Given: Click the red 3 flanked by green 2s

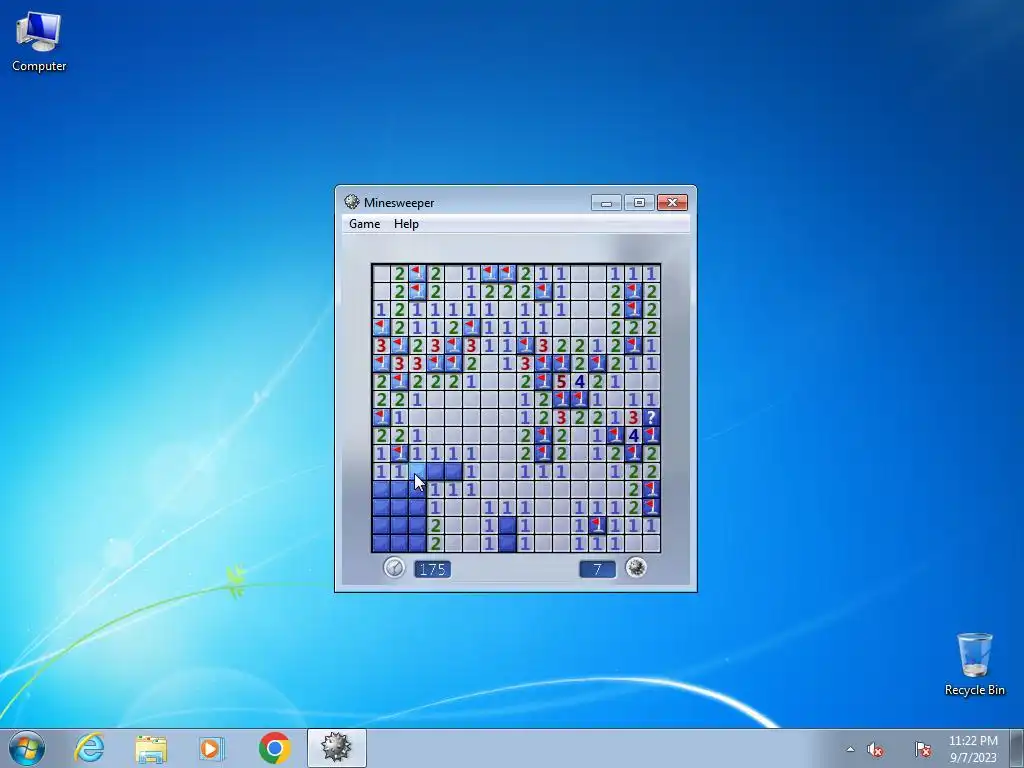Looking at the screenshot, I should [x=561, y=417].
